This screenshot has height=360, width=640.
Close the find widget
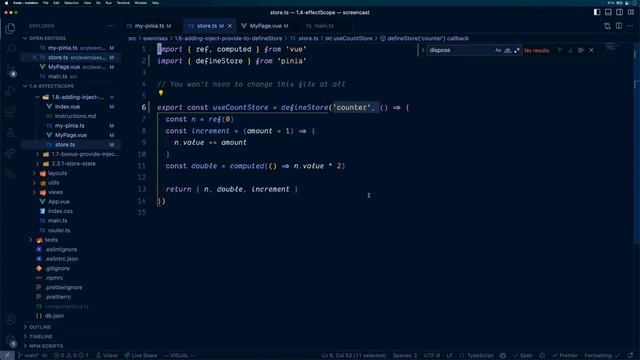click(x=591, y=50)
